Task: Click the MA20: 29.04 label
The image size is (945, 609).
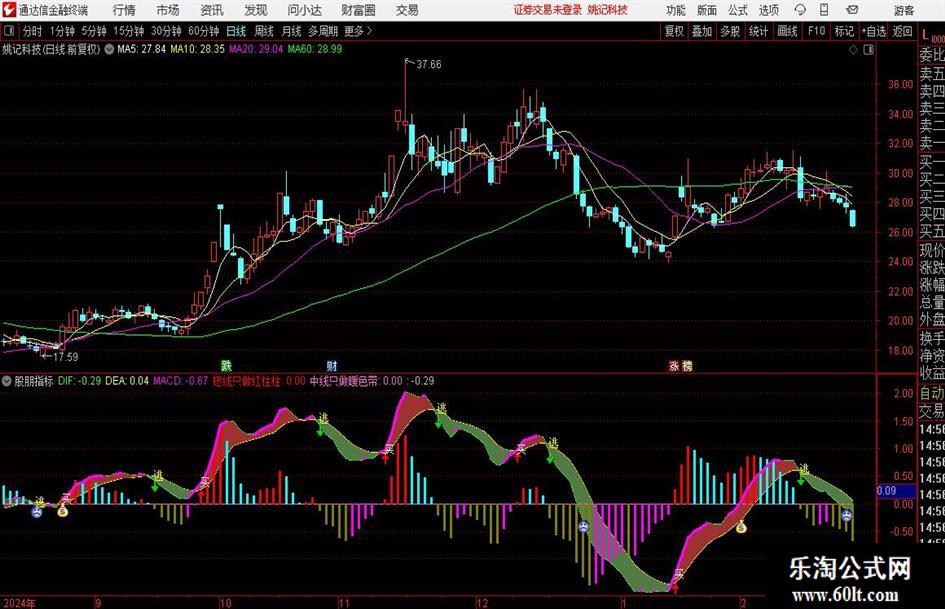Action: click(256, 49)
